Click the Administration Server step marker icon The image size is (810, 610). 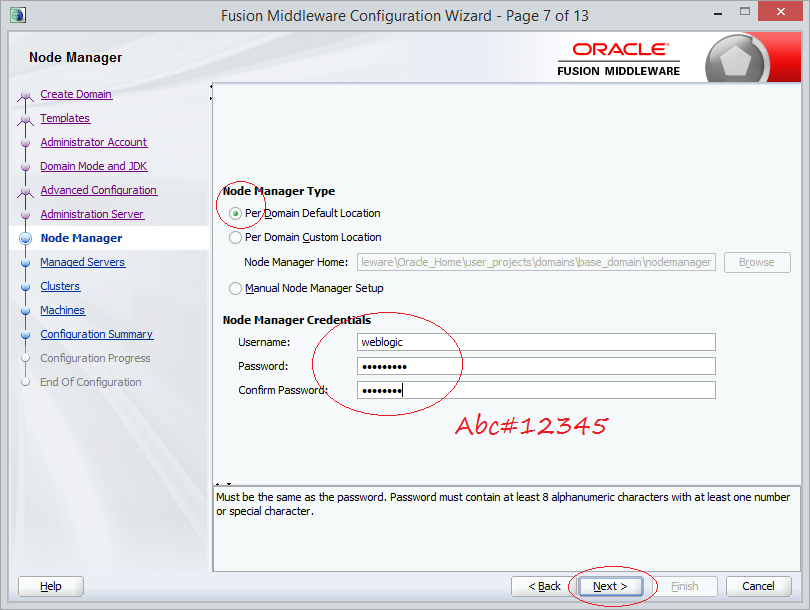[25, 214]
